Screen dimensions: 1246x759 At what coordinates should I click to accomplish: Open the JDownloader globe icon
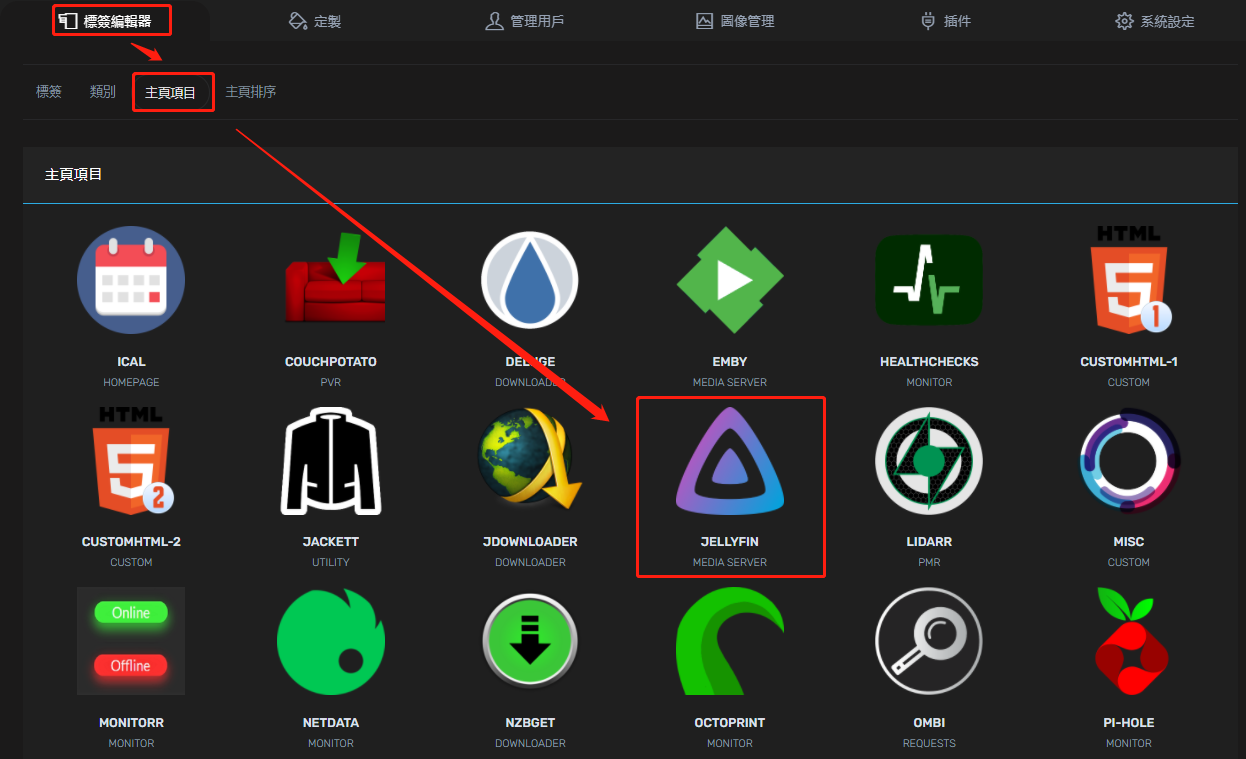tap(530, 460)
